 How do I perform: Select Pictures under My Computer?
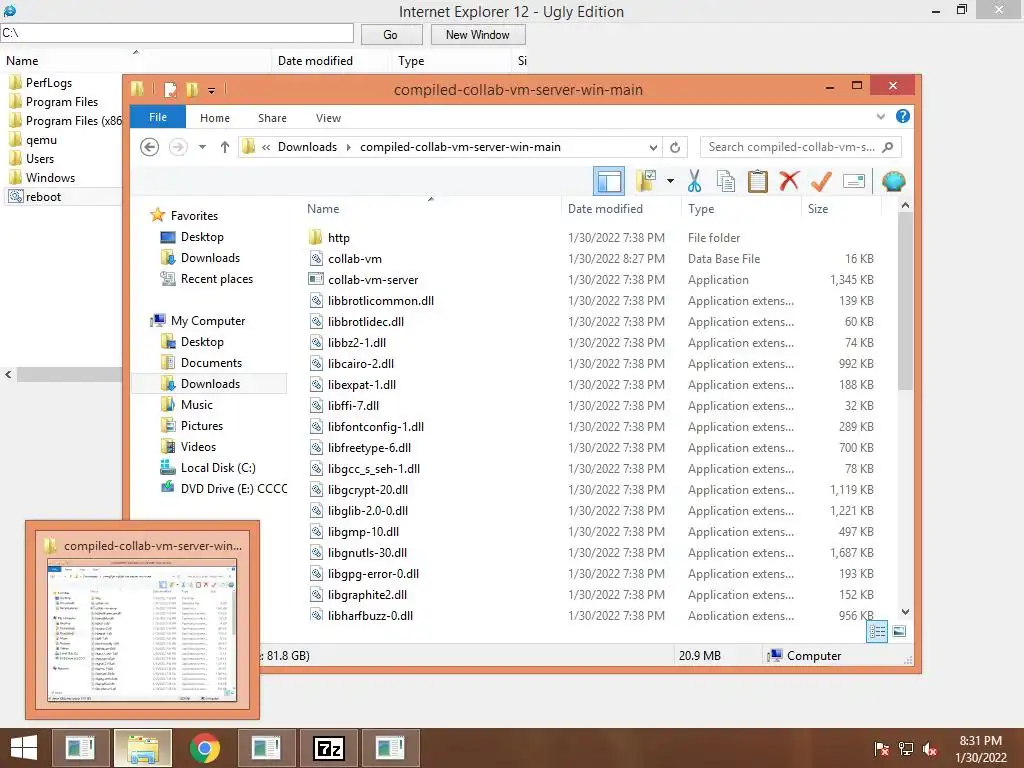pyautogui.click(x=202, y=426)
